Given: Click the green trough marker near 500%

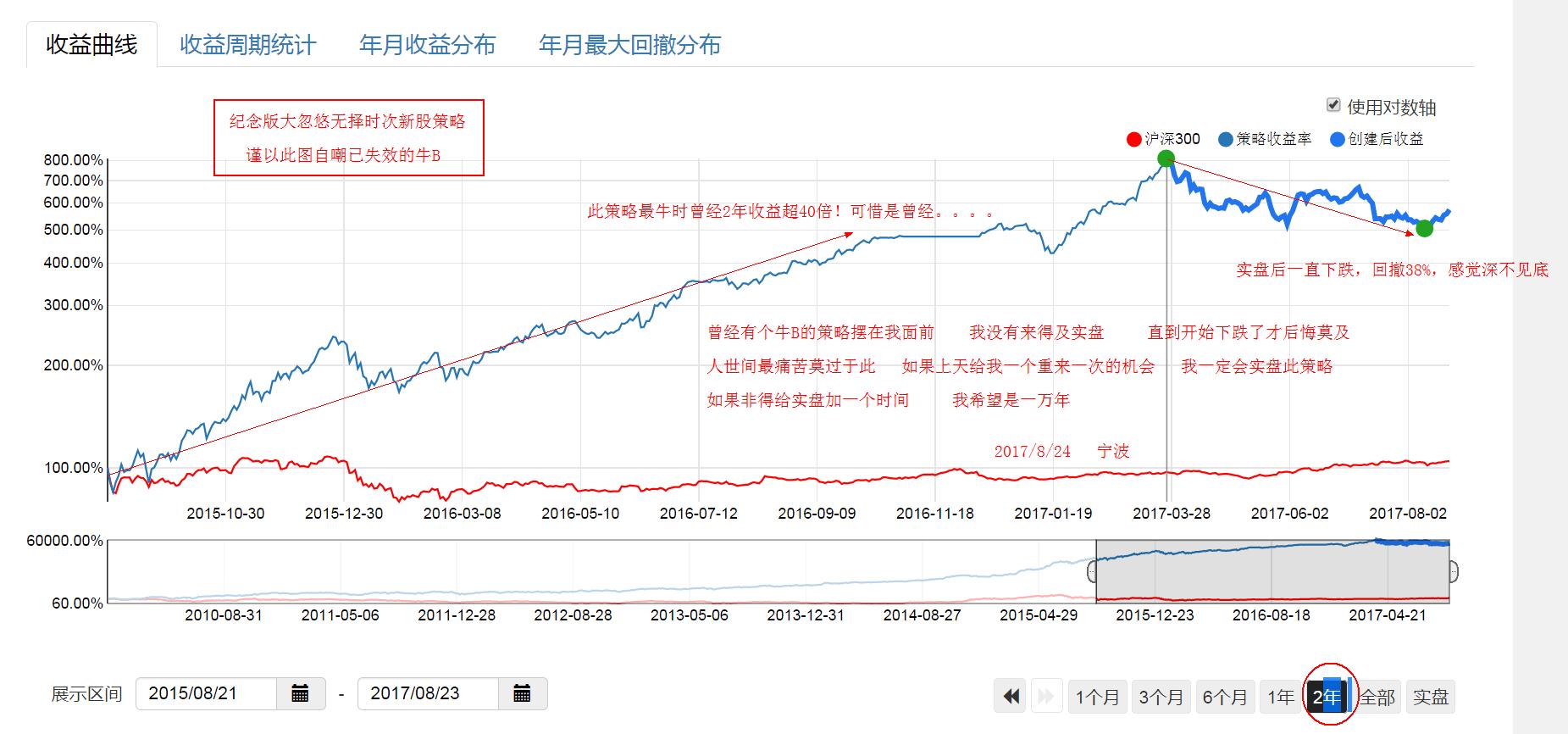Looking at the screenshot, I should click(x=1424, y=228).
